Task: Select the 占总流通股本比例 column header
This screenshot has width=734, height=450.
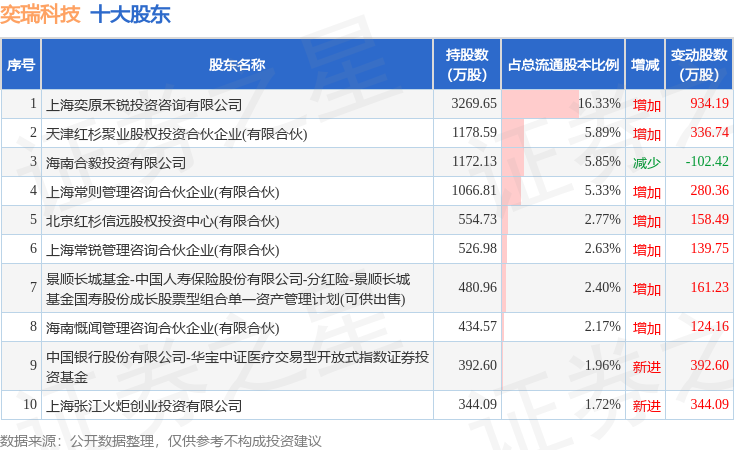Action: tap(563, 65)
